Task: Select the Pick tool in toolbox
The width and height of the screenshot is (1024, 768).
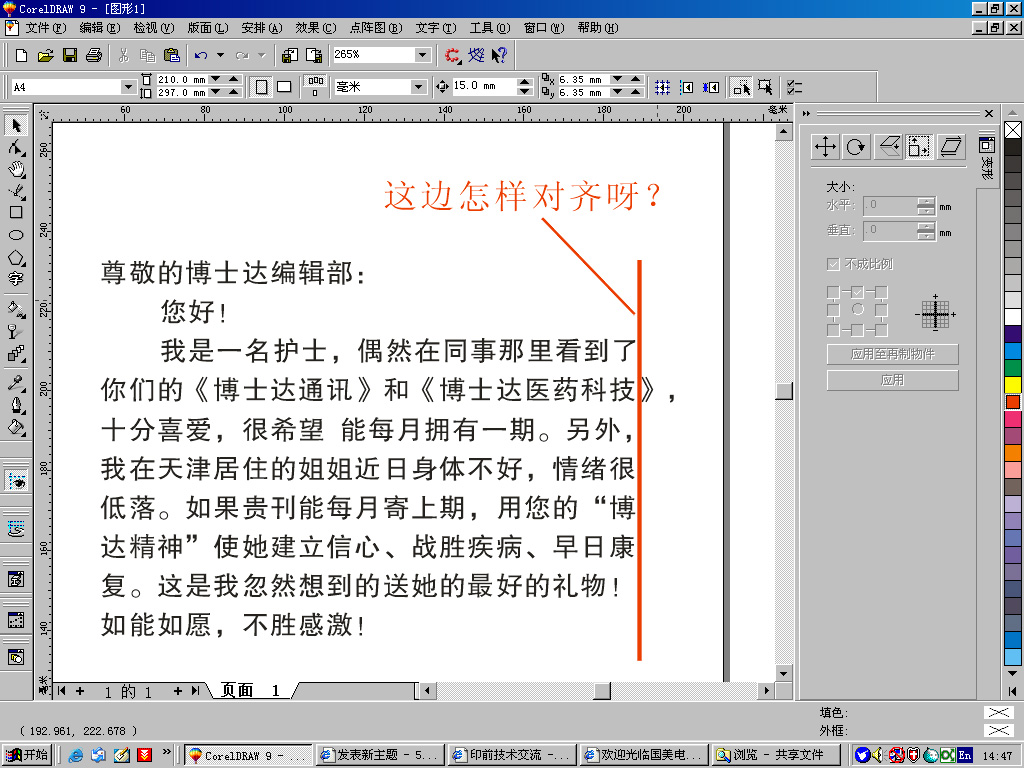Action: [x=16, y=125]
